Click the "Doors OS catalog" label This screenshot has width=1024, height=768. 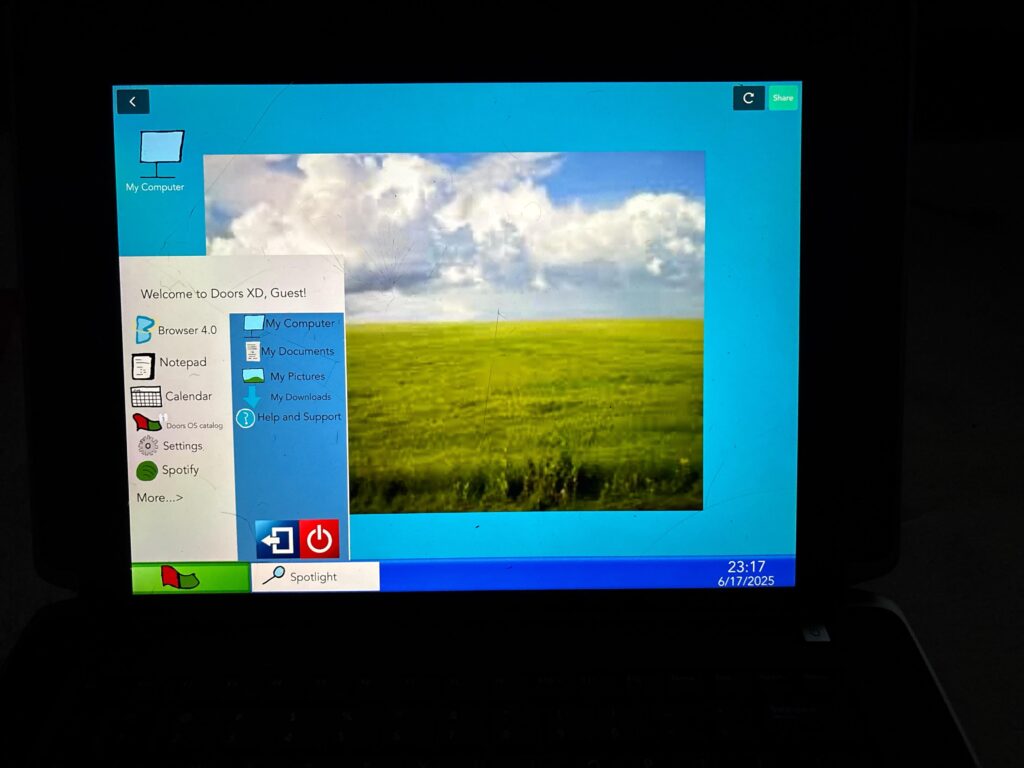(195, 425)
